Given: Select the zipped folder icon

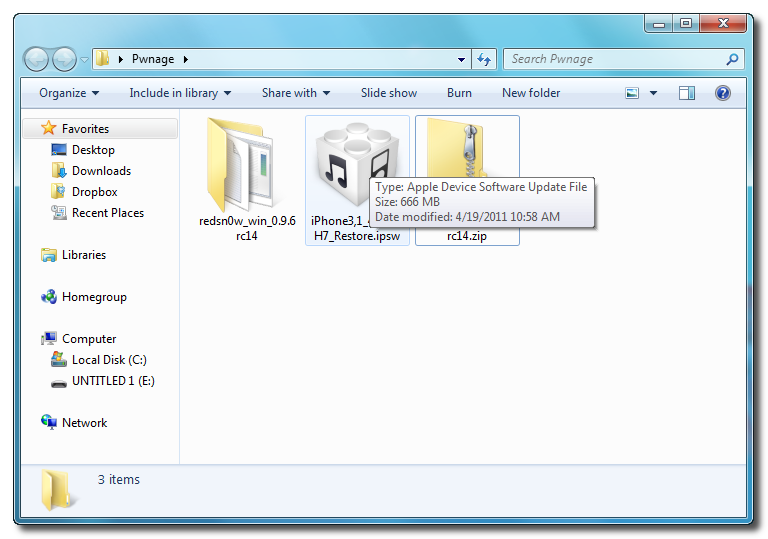Looking at the screenshot, I should (456, 147).
